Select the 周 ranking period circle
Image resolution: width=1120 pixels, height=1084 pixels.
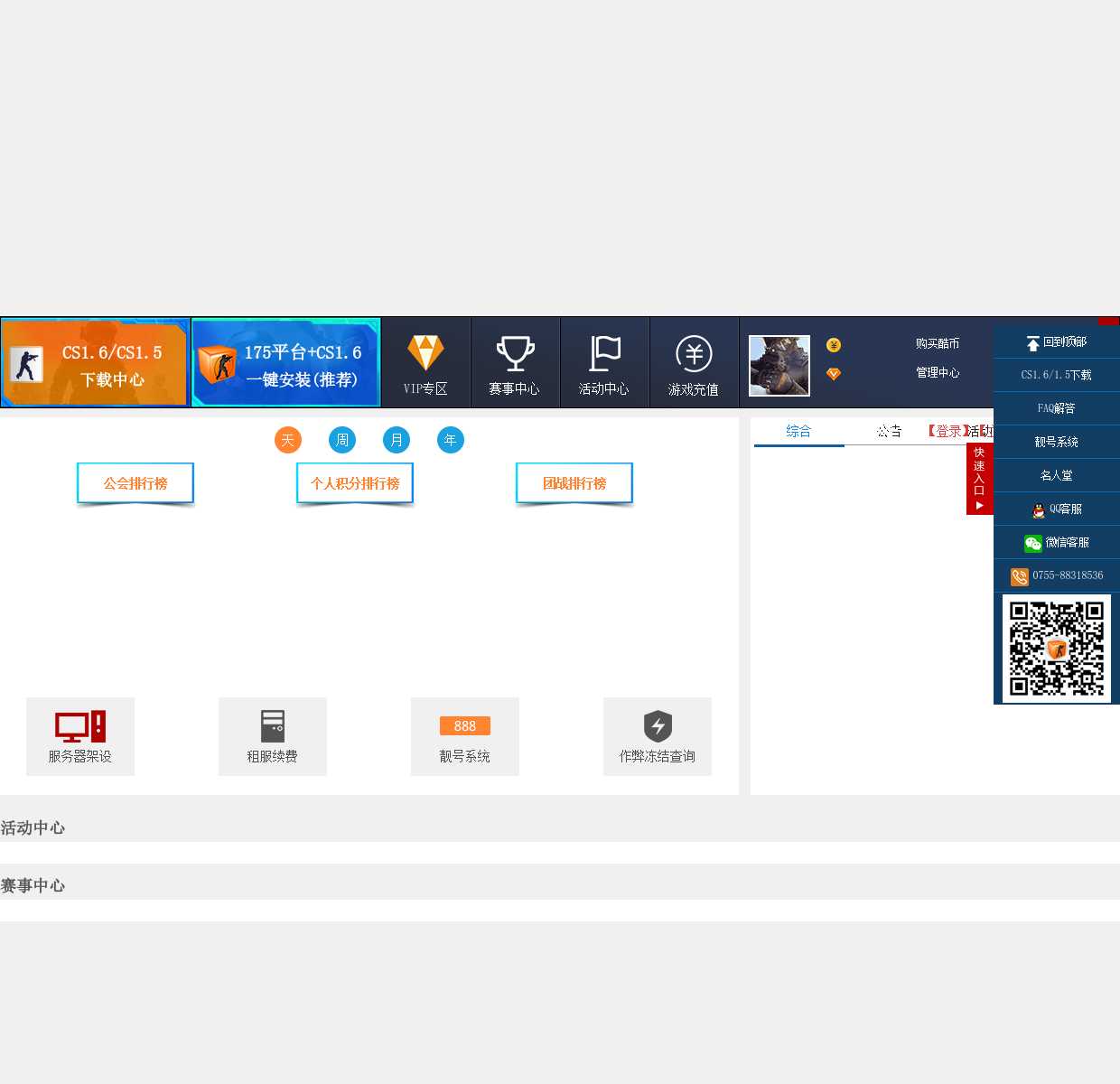pyautogui.click(x=342, y=440)
